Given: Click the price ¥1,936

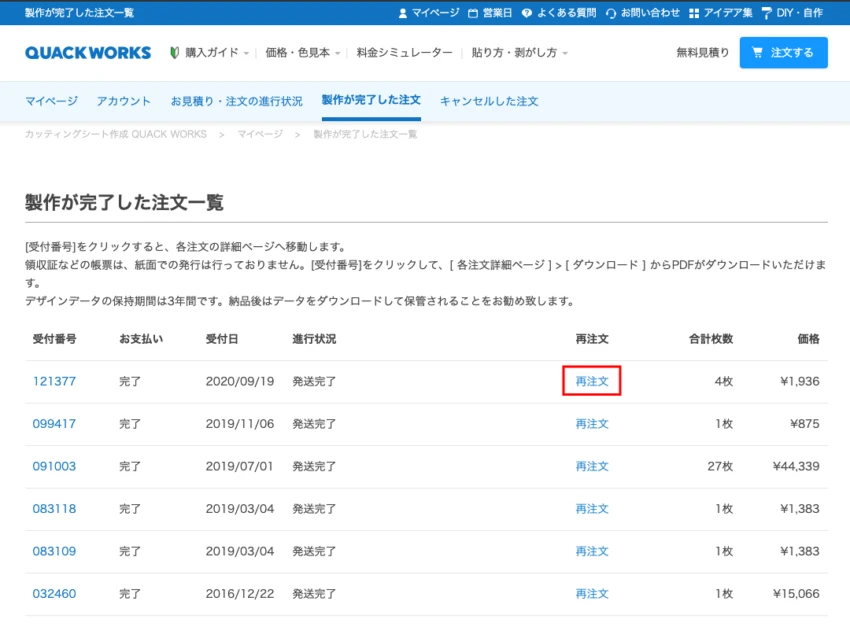Looking at the screenshot, I should coord(800,381).
